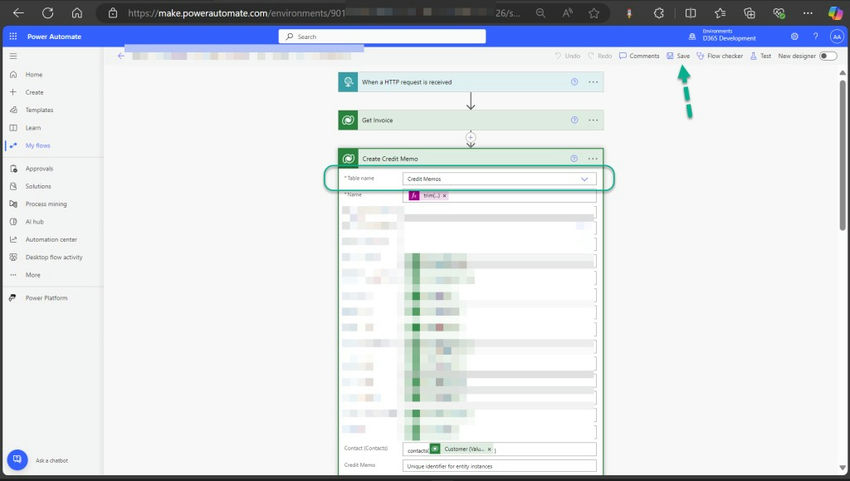
Task: Open Get Invoice ellipsis menu
Action: click(x=593, y=120)
